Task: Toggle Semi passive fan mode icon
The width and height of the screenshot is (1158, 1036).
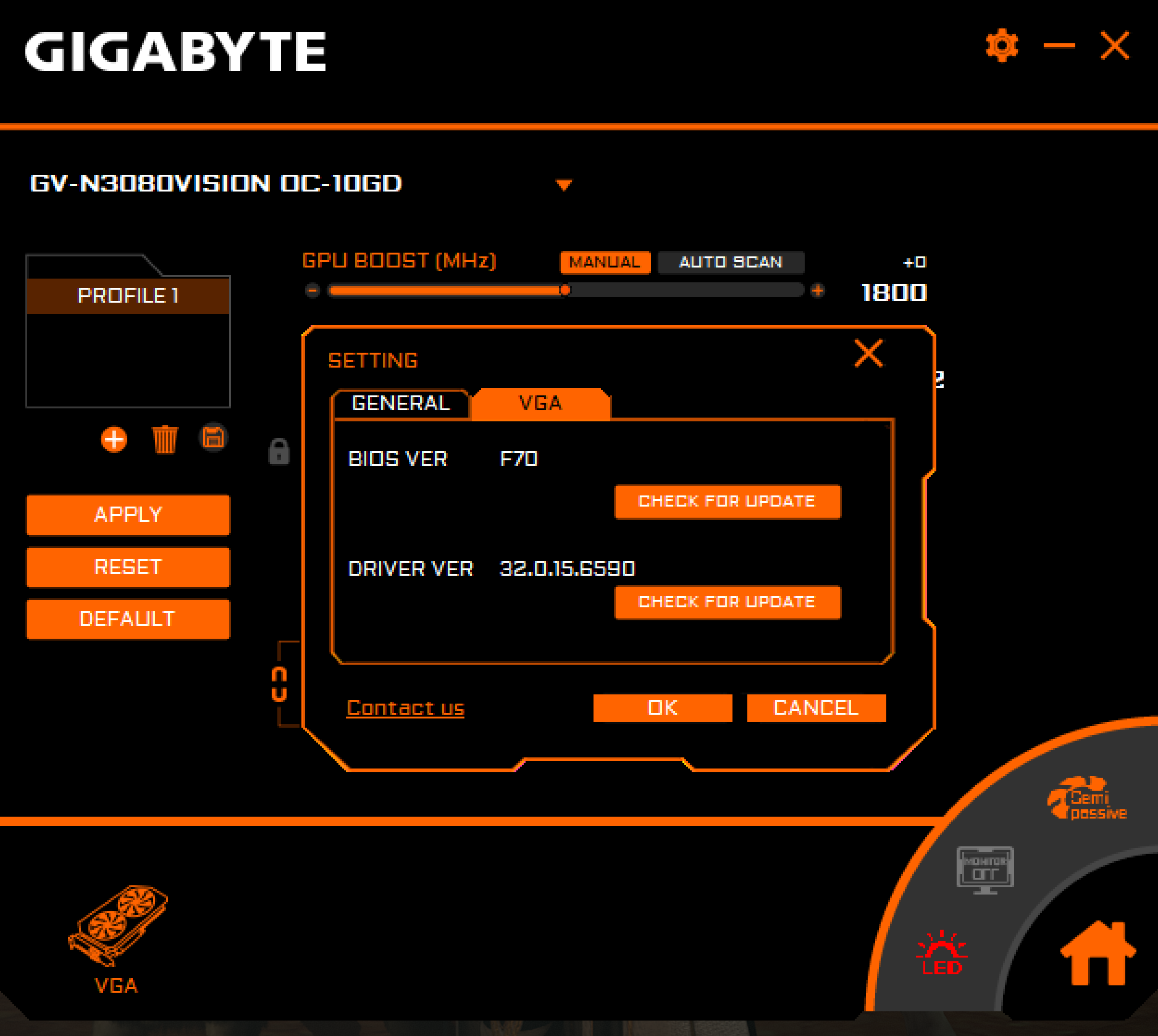Action: 1088,799
